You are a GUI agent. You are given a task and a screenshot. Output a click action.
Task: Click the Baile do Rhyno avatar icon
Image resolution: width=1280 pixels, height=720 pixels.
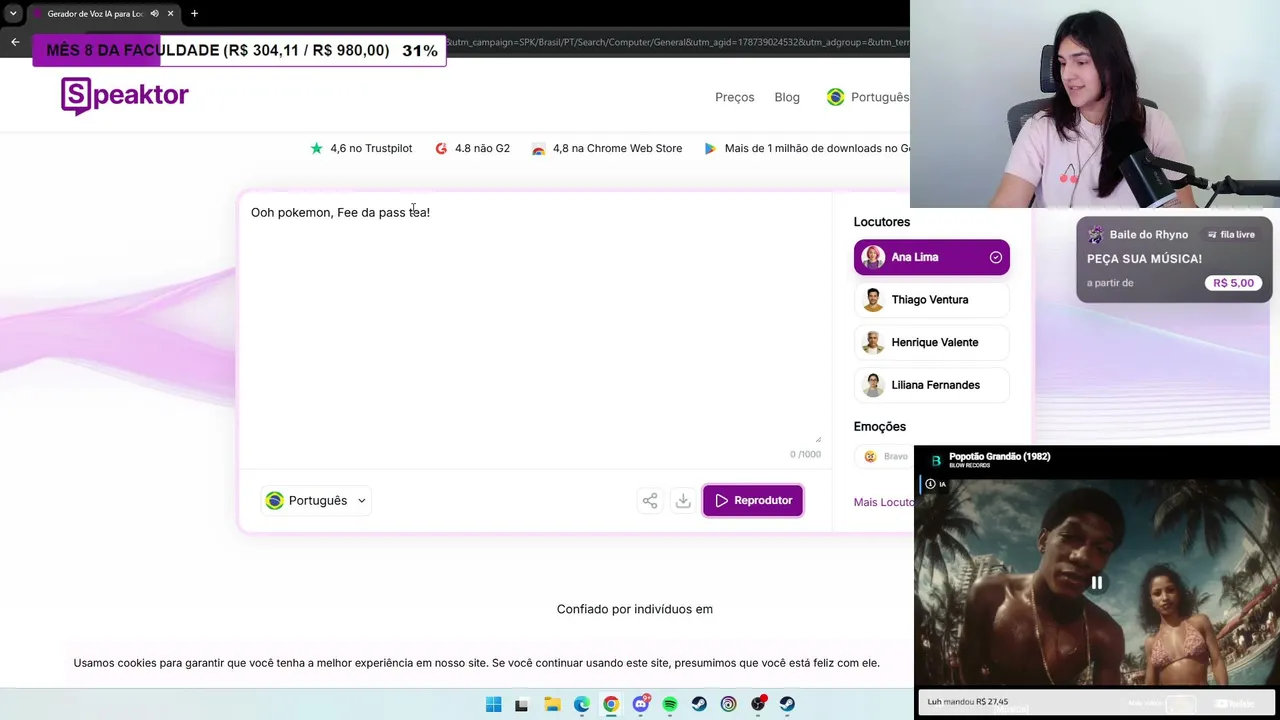(x=1096, y=235)
